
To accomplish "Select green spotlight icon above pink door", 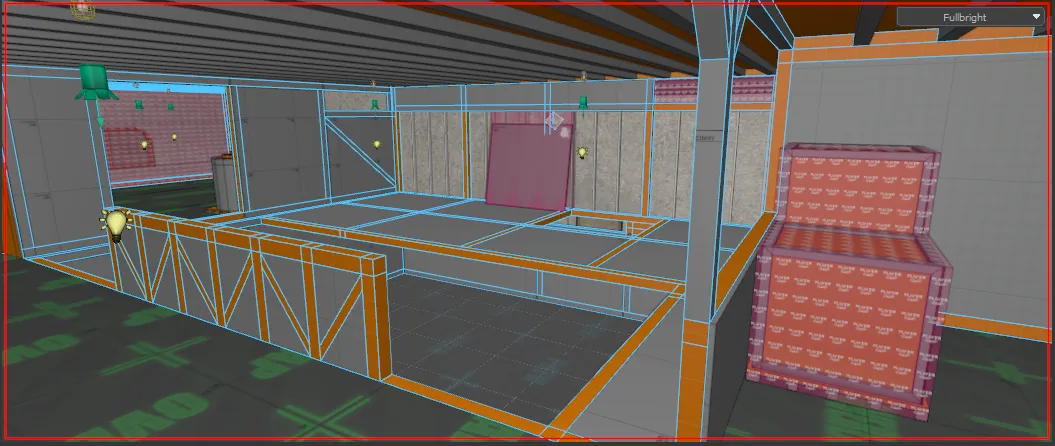I will [x=583, y=102].
